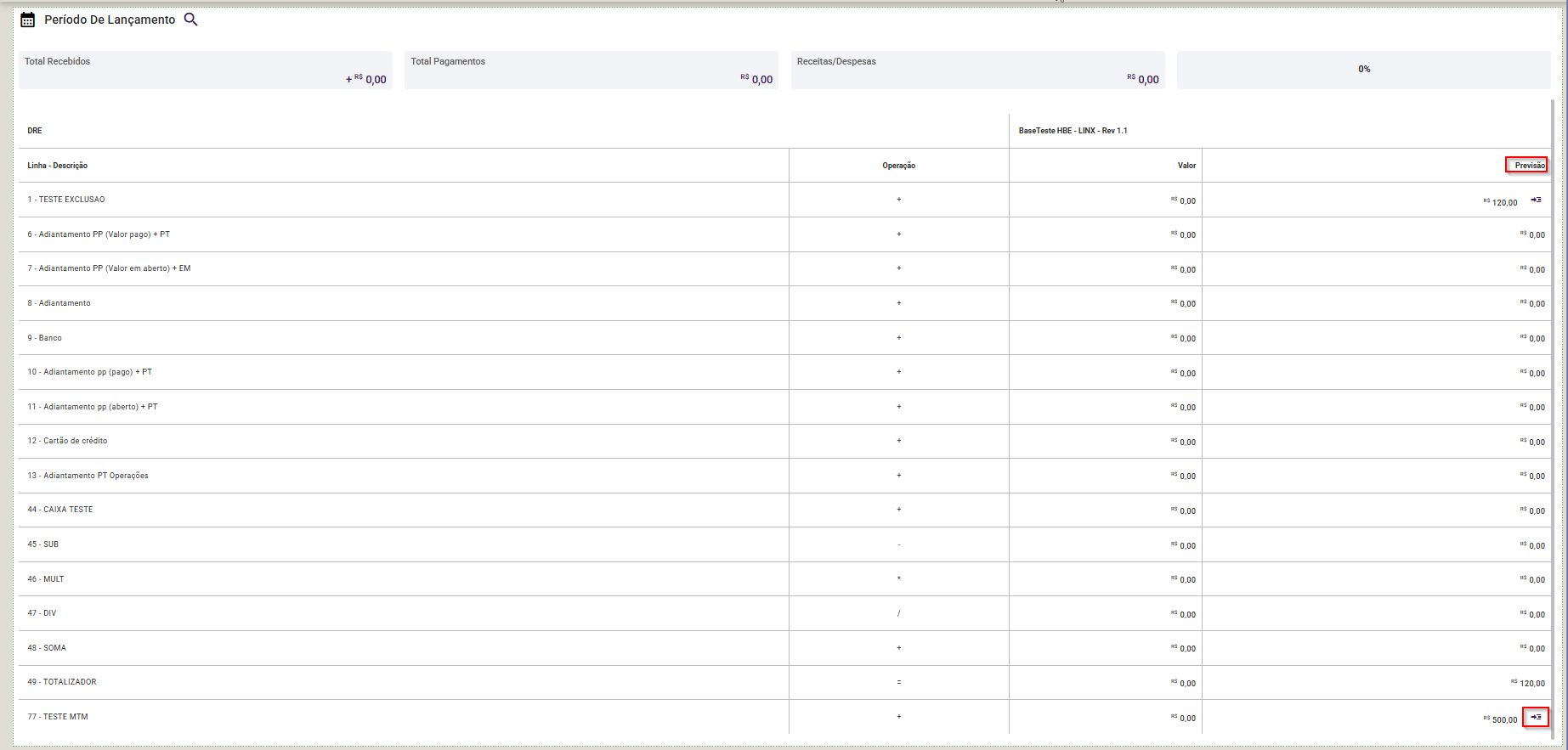Select row 8 - Adiantamento
The height and width of the screenshot is (750, 1568).
[x=785, y=303]
